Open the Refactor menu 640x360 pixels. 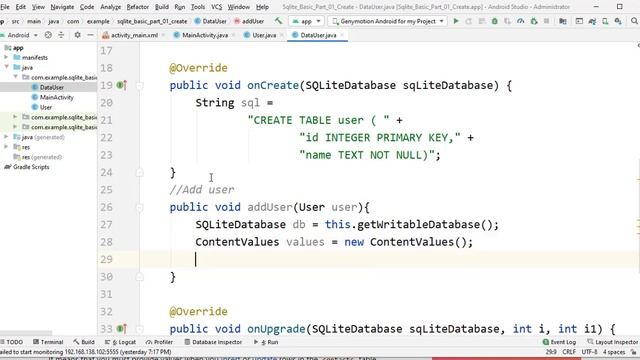(x=138, y=7)
